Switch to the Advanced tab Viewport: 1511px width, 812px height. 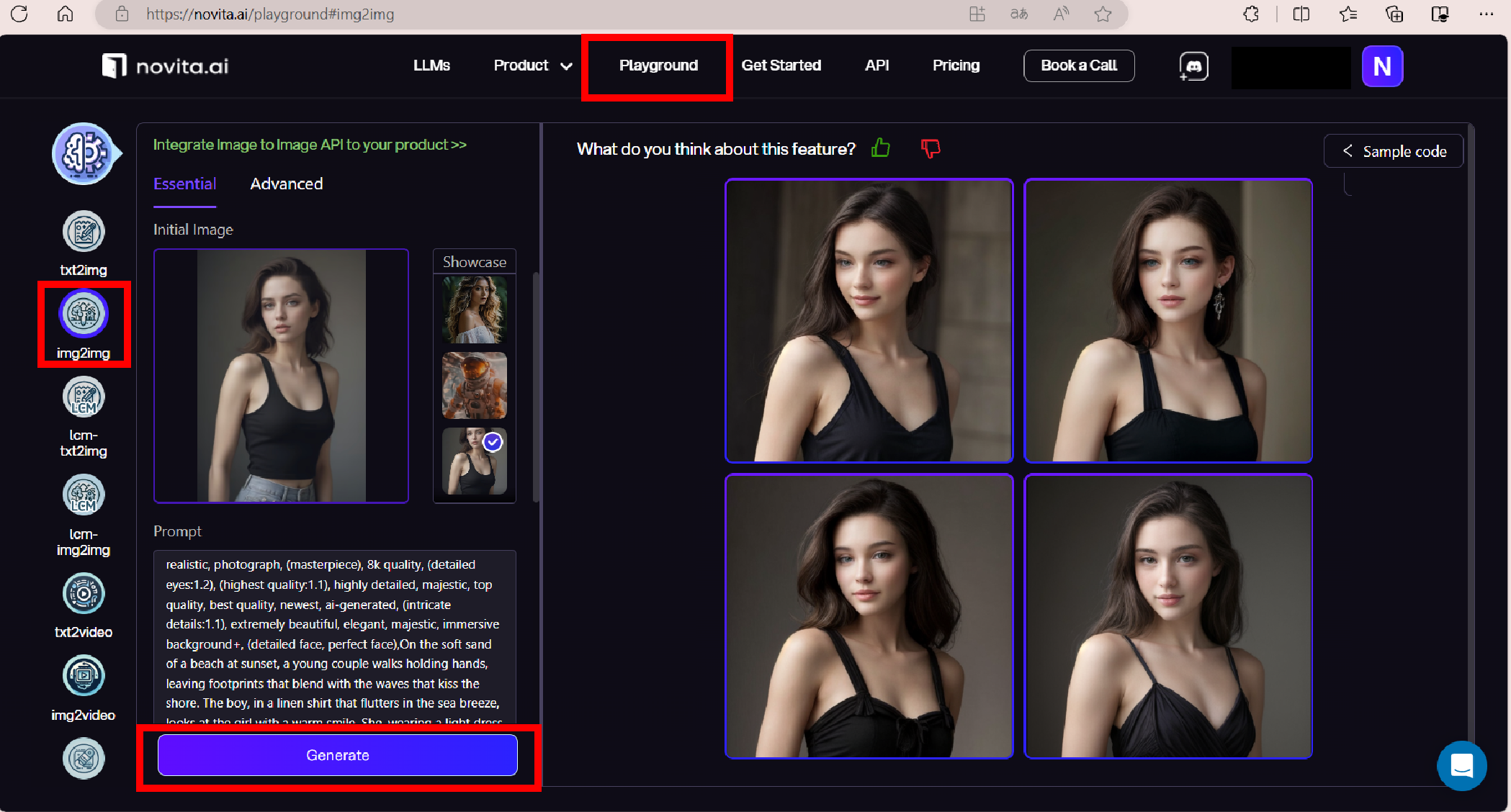pyautogui.click(x=286, y=184)
